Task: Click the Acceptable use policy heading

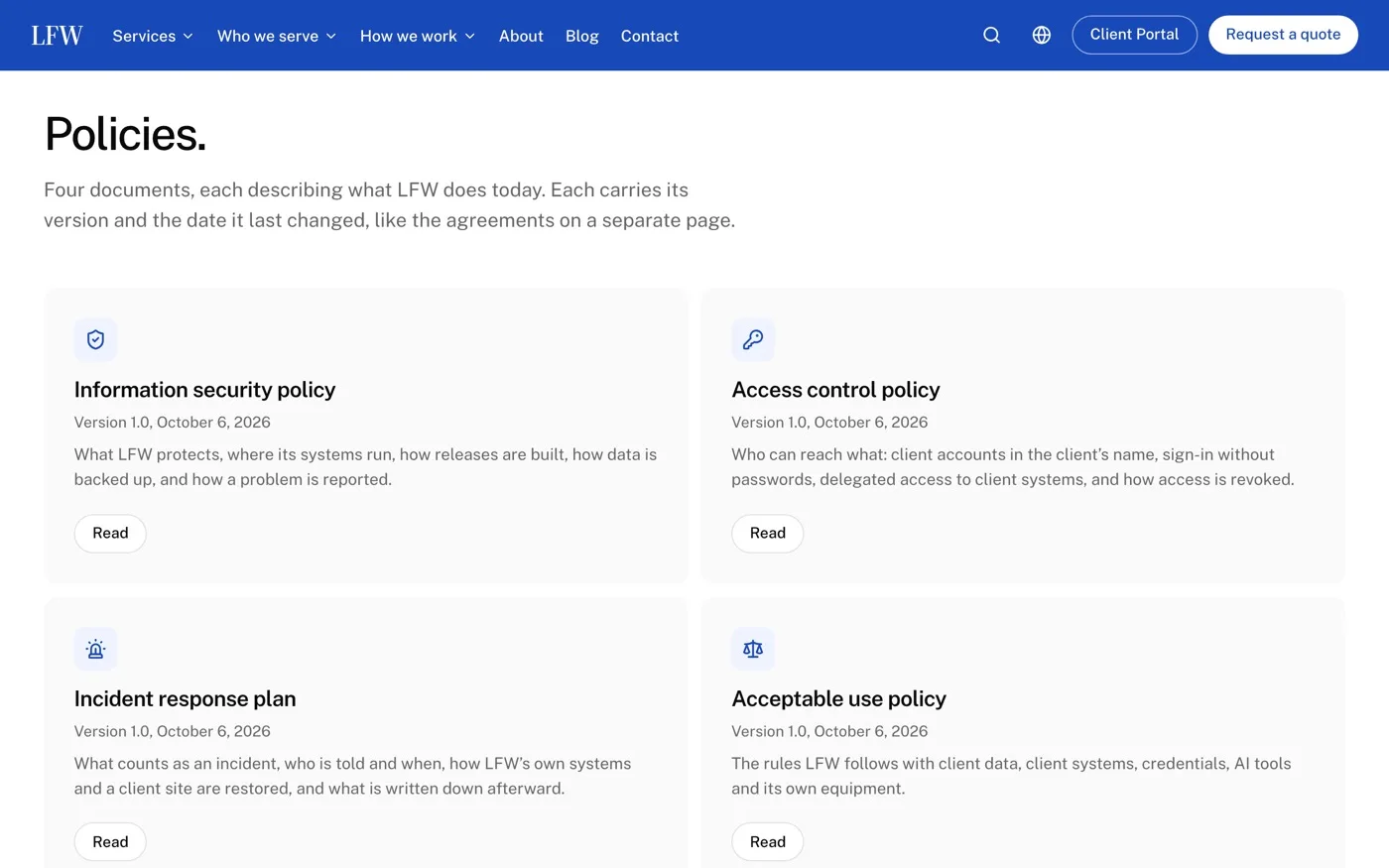Action: pos(839,699)
